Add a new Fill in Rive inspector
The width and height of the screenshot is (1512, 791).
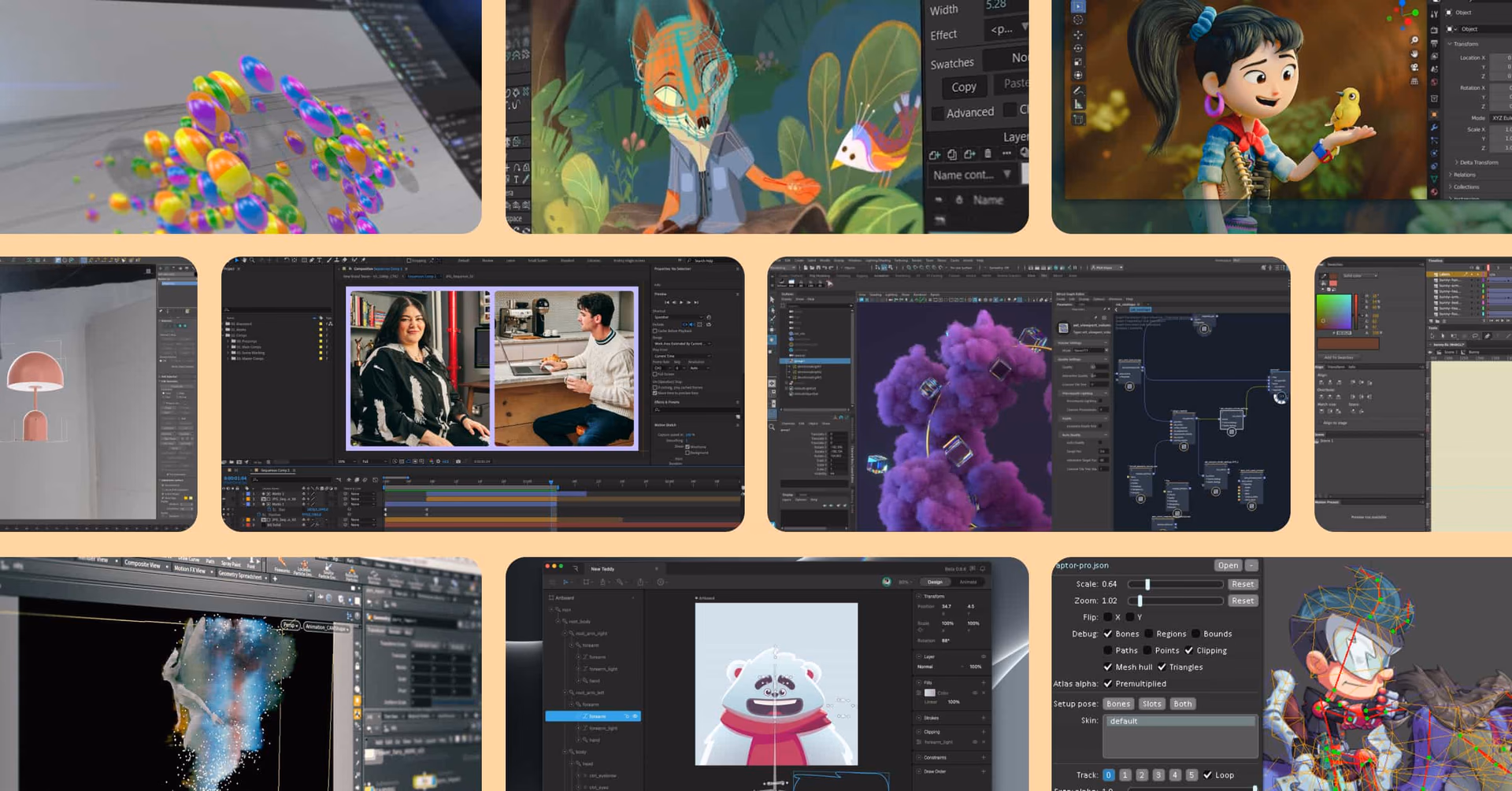click(984, 683)
